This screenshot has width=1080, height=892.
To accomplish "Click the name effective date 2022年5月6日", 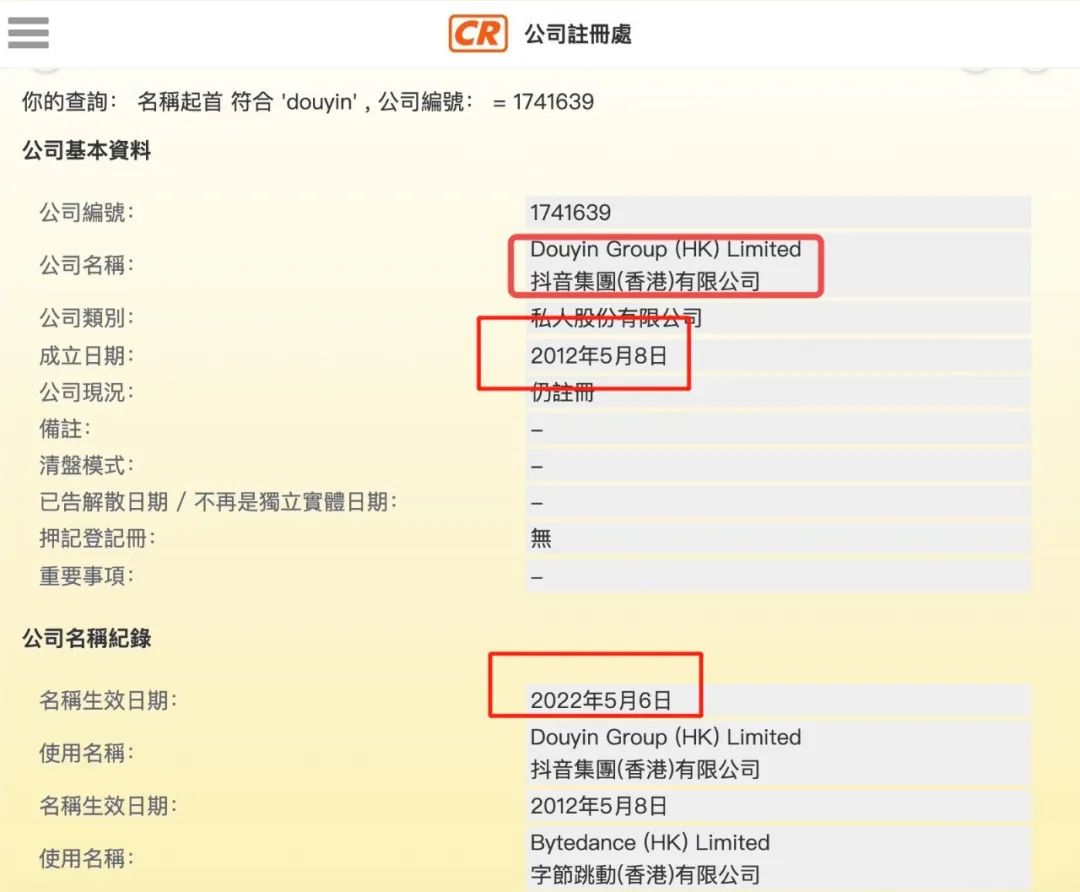I will click(600, 701).
